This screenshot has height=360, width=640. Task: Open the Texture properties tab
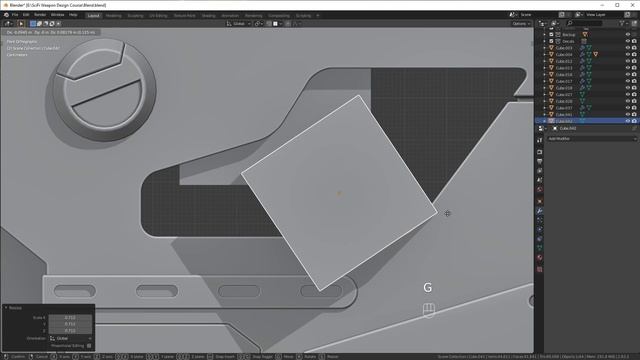(x=540, y=269)
